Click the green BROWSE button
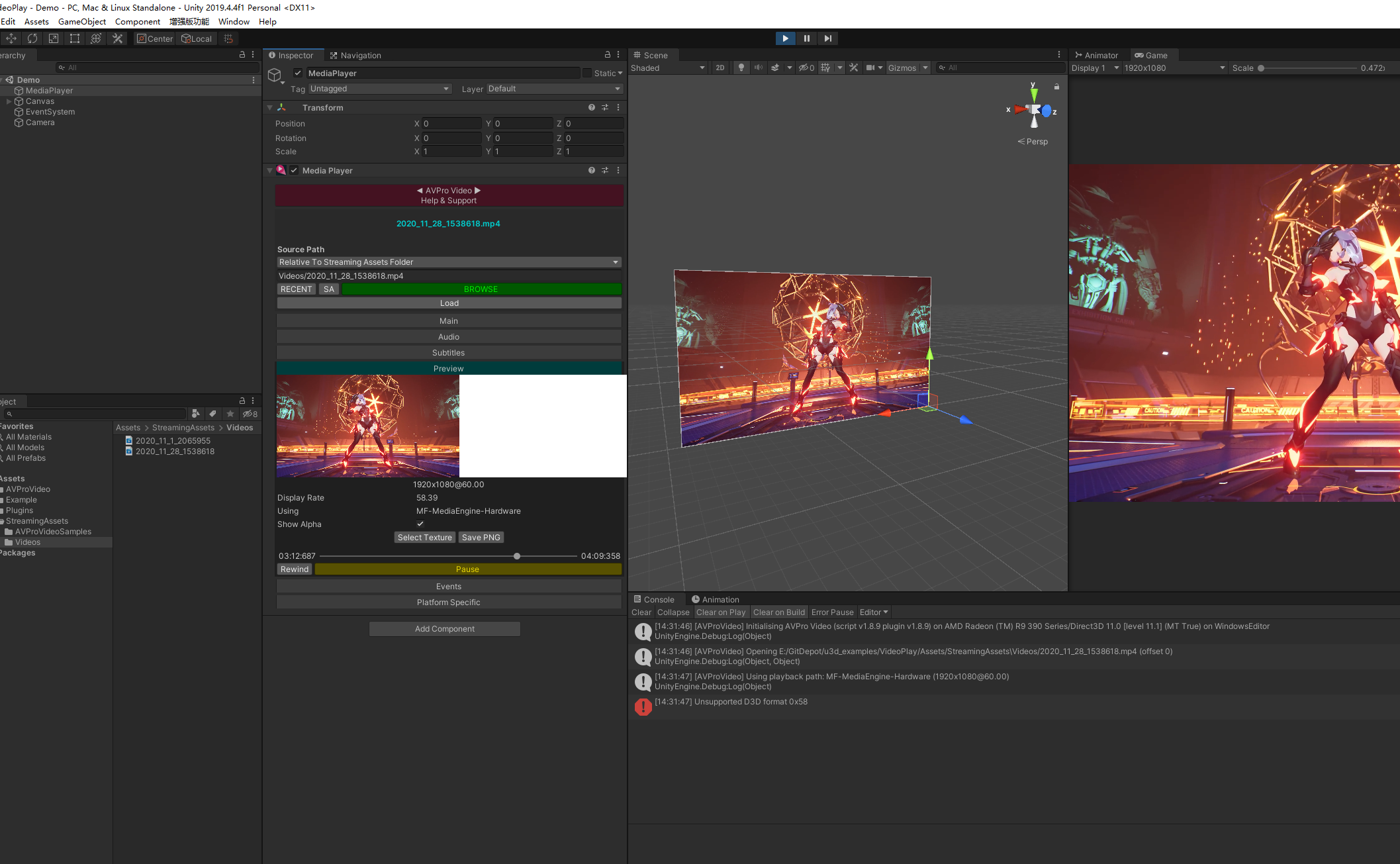This screenshot has width=1400, height=864. (x=481, y=289)
